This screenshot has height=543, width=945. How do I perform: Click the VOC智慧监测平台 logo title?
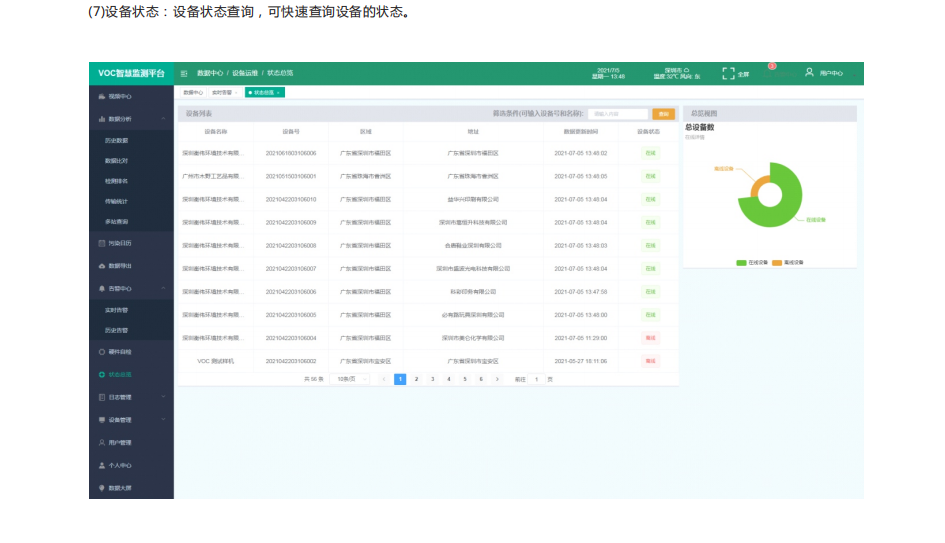(x=131, y=74)
